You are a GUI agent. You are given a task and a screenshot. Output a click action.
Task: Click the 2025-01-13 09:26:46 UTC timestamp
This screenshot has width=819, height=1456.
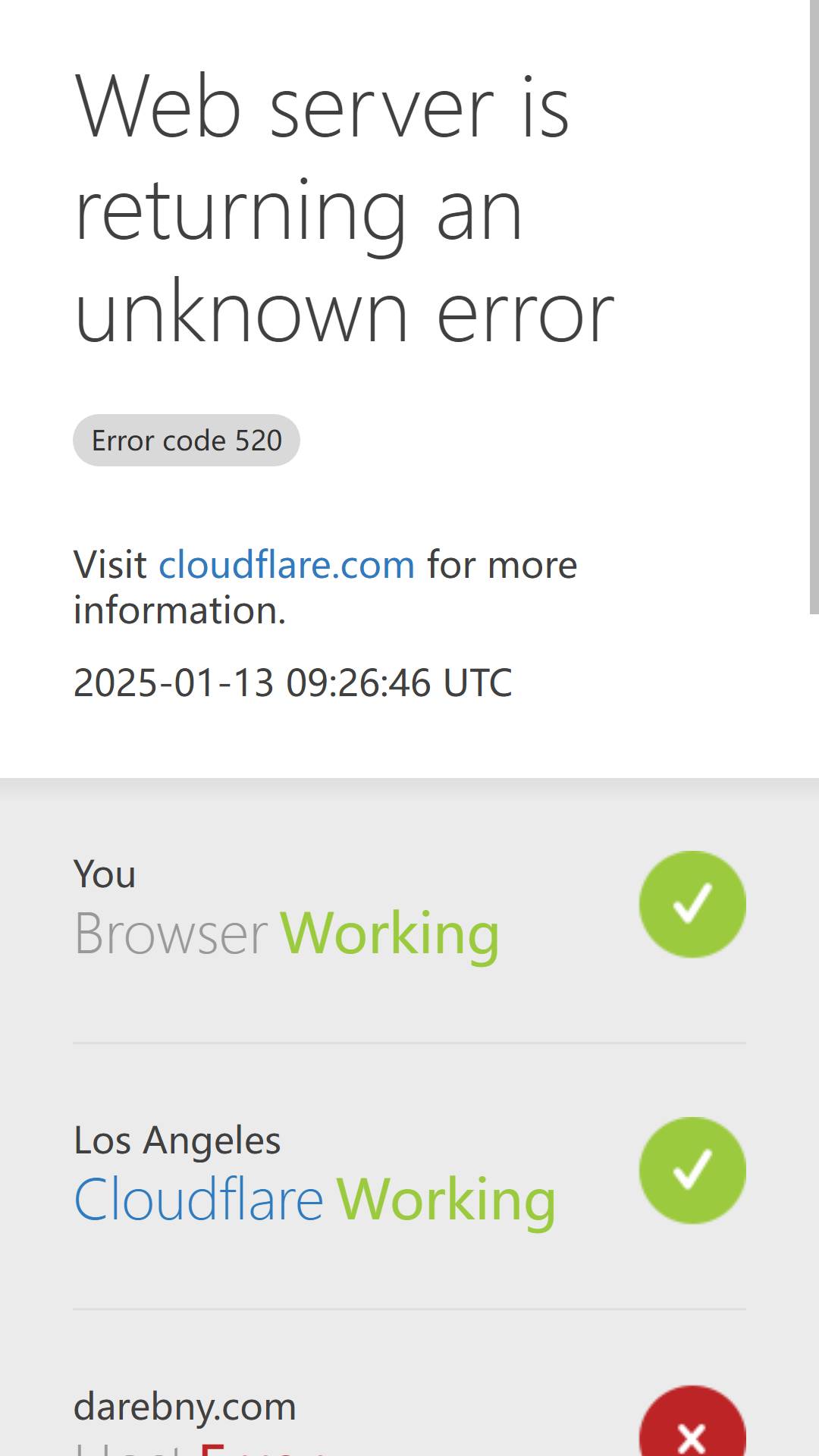(x=293, y=682)
